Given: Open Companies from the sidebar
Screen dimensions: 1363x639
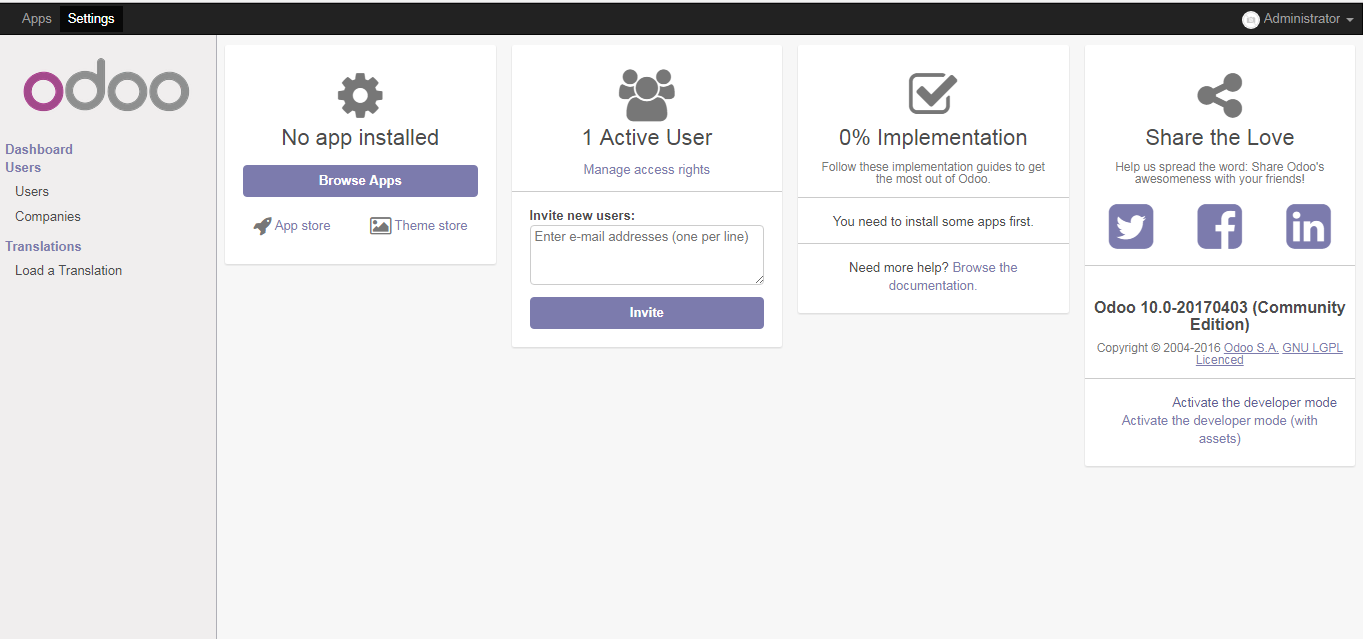Looking at the screenshot, I should coord(47,216).
